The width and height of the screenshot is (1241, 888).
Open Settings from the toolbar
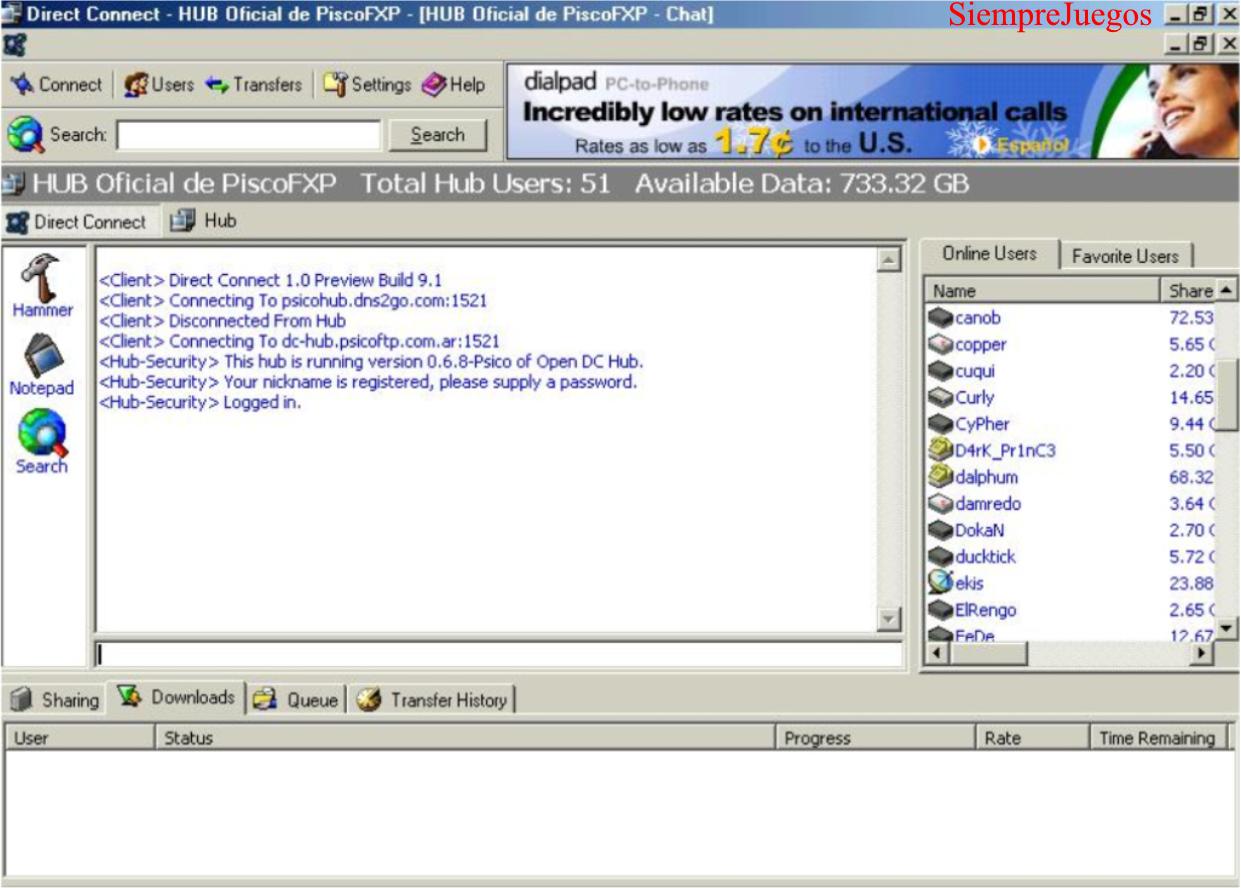click(x=368, y=85)
